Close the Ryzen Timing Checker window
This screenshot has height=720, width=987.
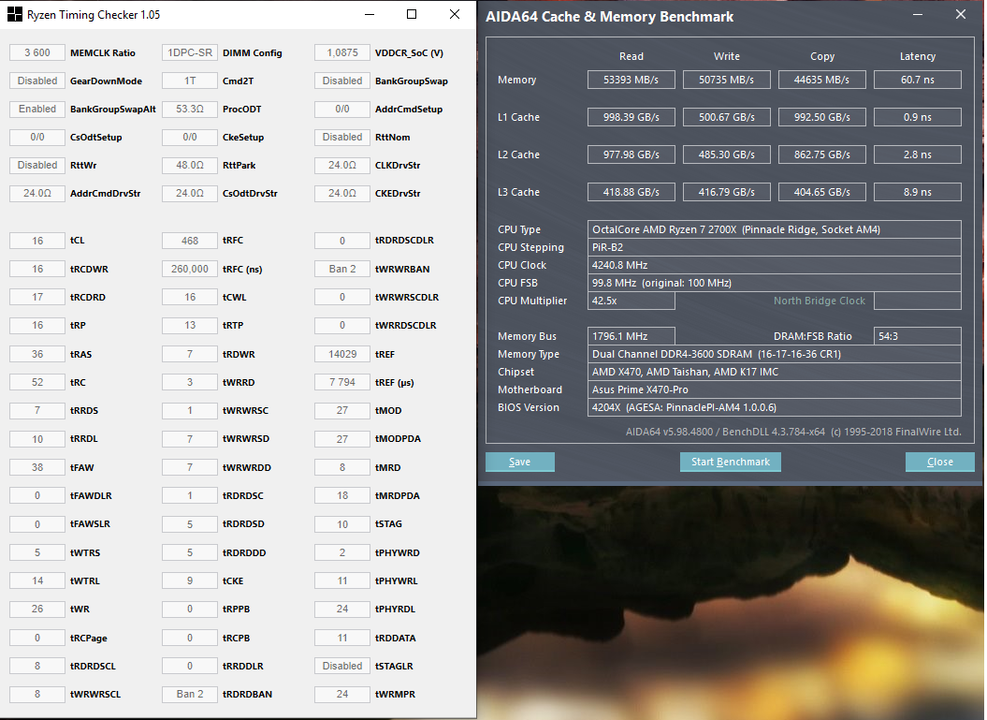tap(454, 14)
